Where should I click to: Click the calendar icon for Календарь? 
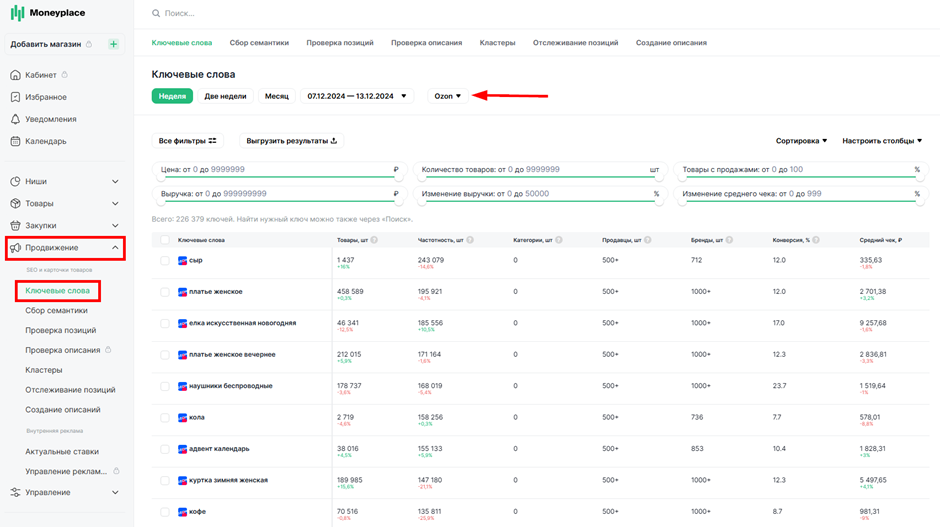16,141
